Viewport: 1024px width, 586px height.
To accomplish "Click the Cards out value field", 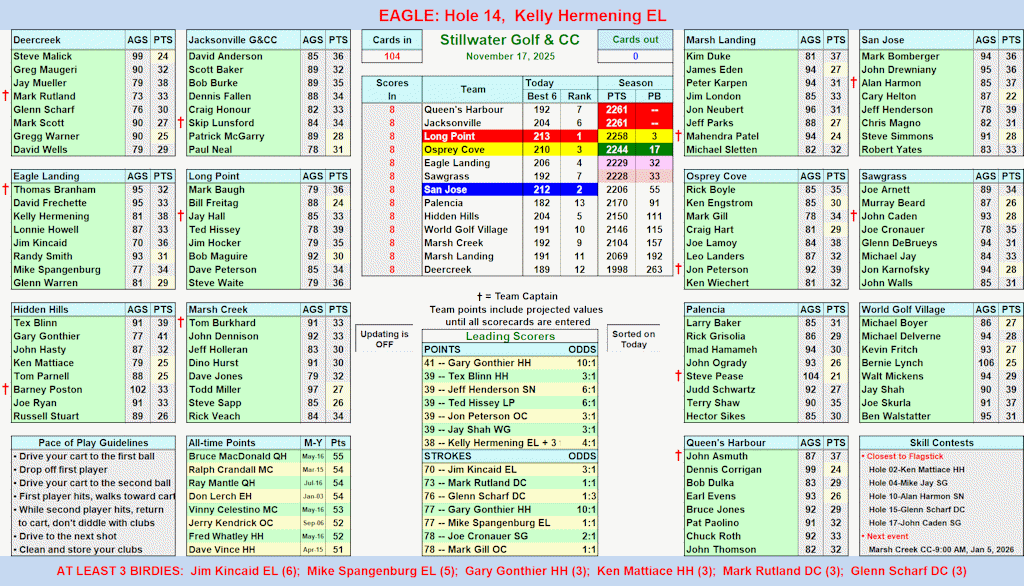I will pos(634,56).
